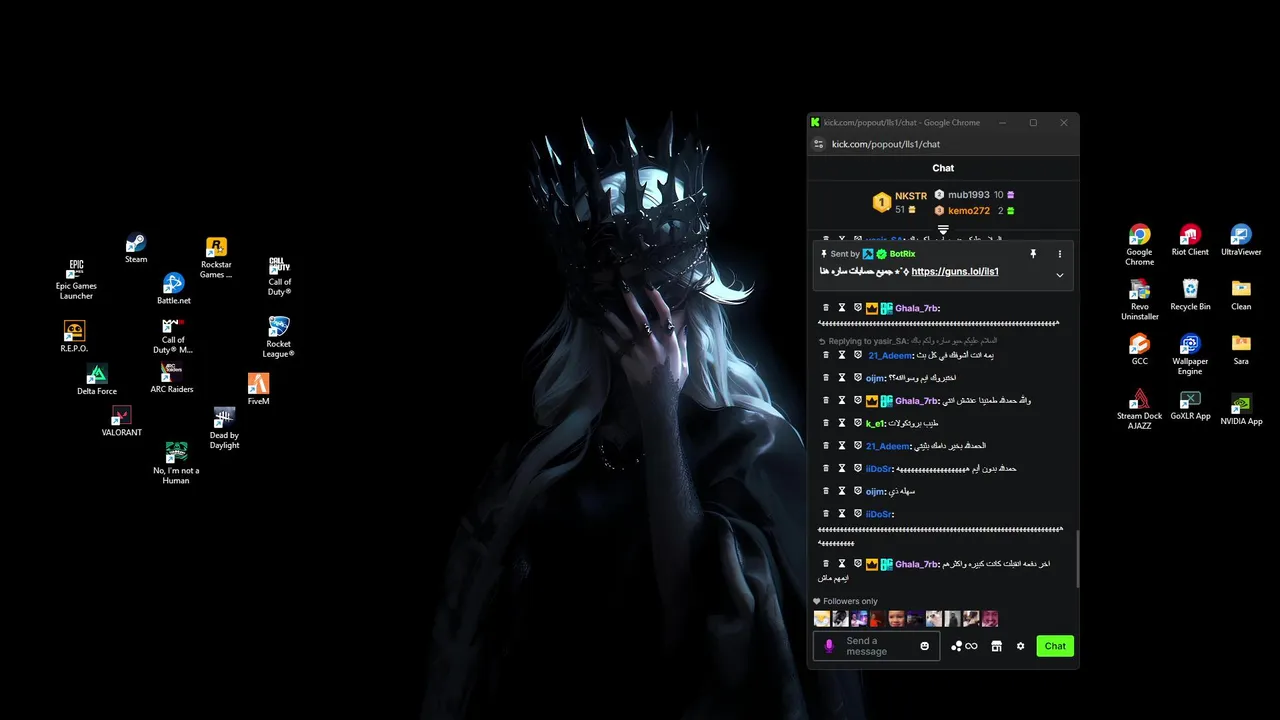Open pinned message three-dot options menu
1280x720 pixels.
[x=1060, y=254]
